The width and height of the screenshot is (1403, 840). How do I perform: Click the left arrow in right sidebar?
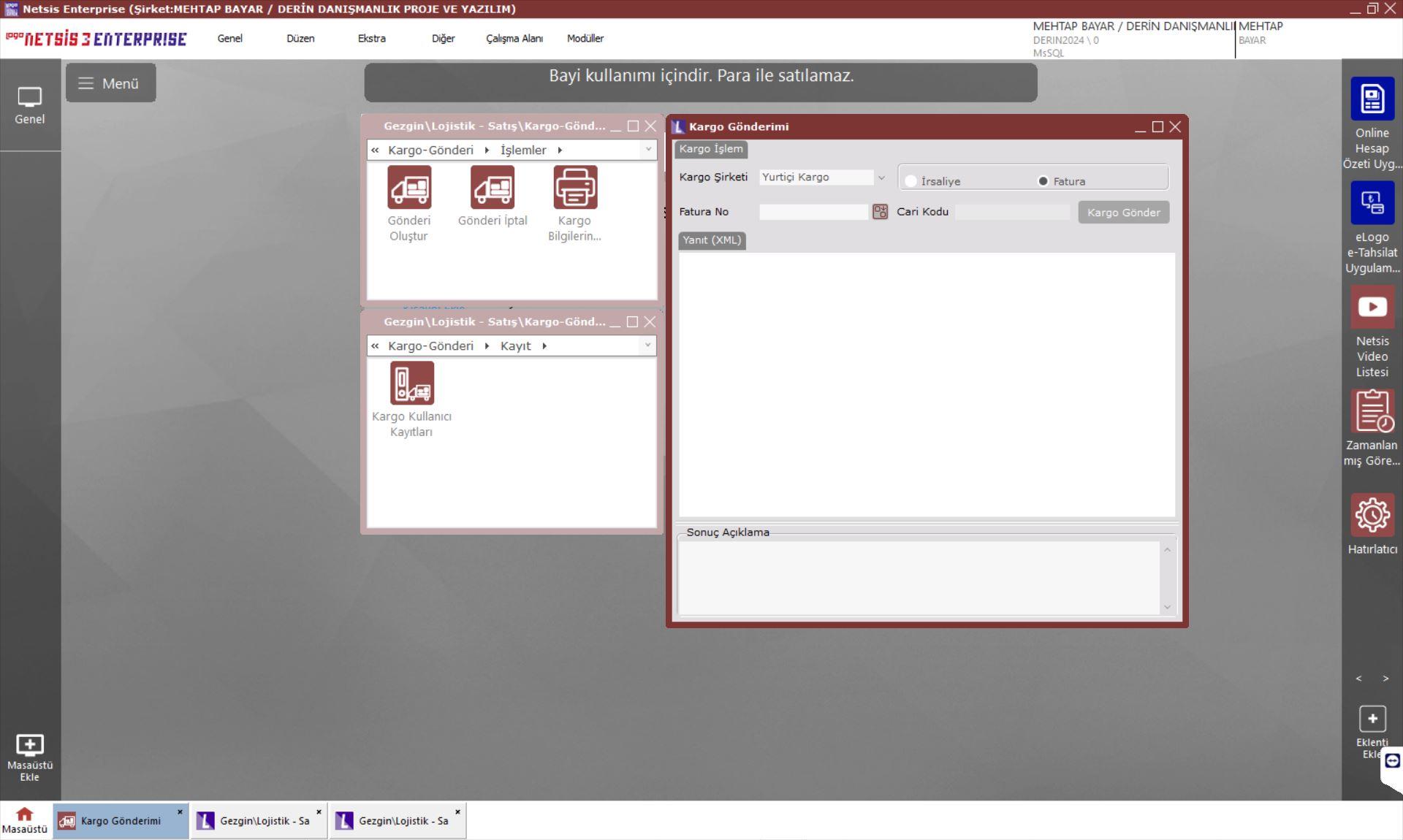coord(1358,679)
